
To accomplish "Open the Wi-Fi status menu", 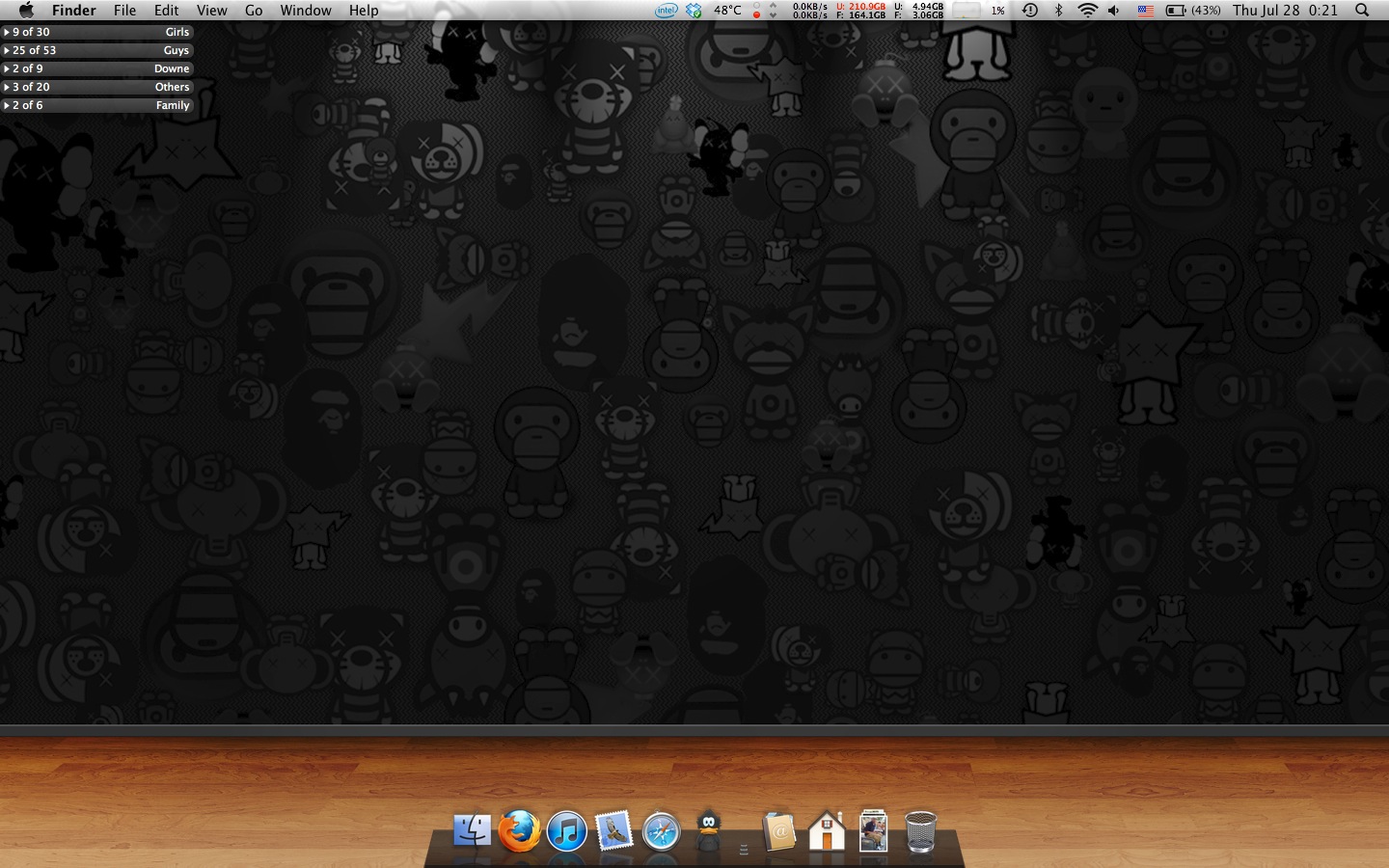I will point(1087,10).
